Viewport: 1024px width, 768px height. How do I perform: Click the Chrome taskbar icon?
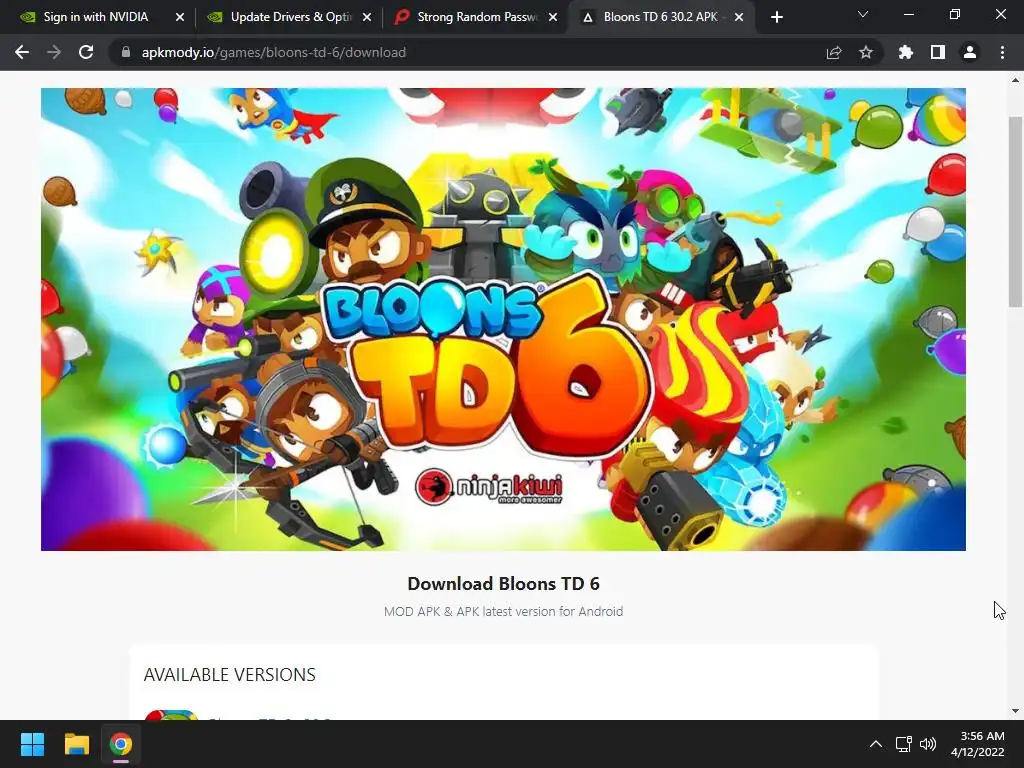121,744
